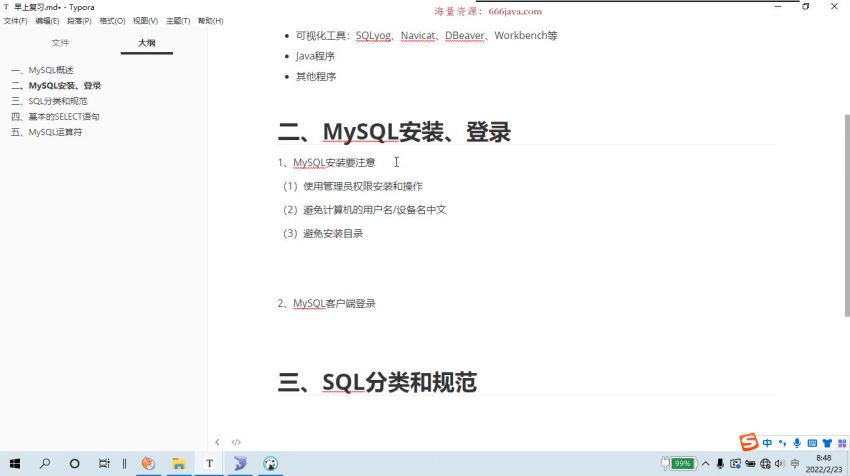850x476 pixels.
Task: Click the tray icon between projector and globe
Action: [x=750, y=464]
